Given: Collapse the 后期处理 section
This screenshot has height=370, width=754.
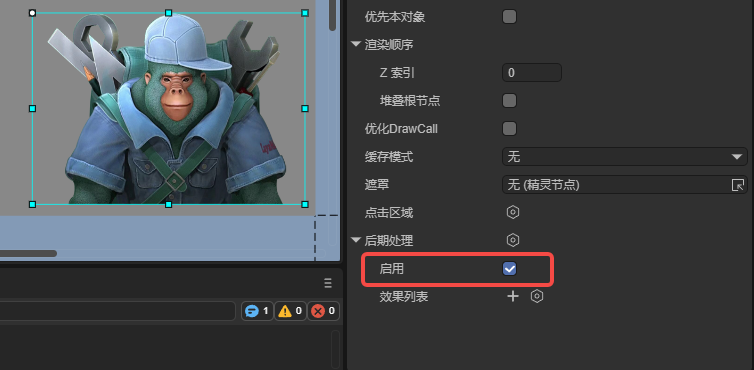Looking at the screenshot, I should click(356, 240).
